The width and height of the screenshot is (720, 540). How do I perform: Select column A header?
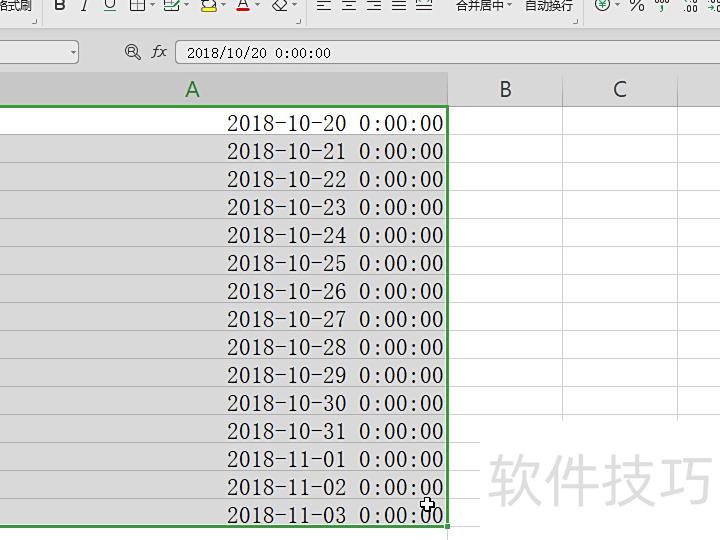click(x=224, y=89)
